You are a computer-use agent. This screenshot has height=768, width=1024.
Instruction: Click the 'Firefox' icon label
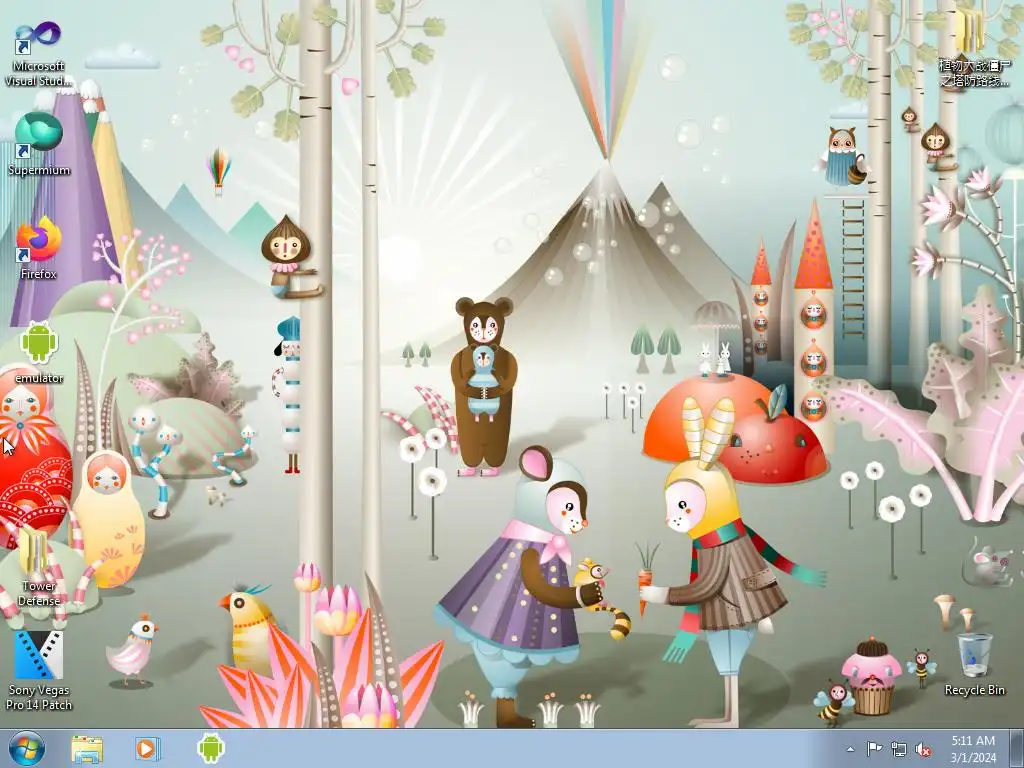39,274
